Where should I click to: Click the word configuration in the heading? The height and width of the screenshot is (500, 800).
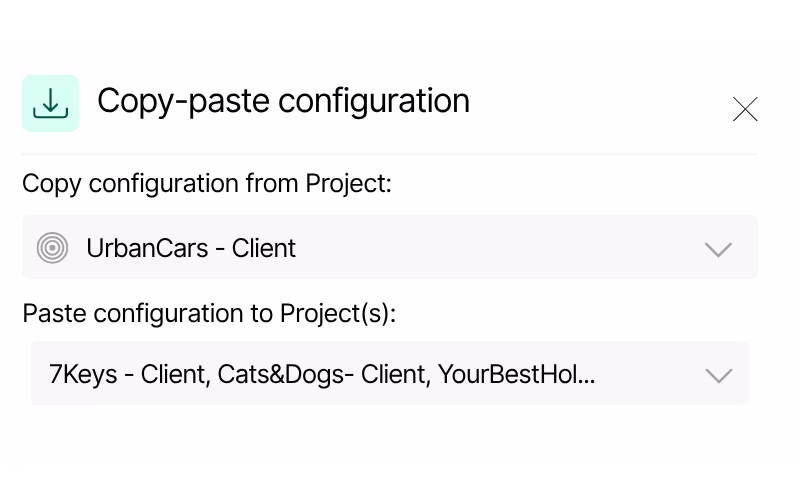(374, 102)
